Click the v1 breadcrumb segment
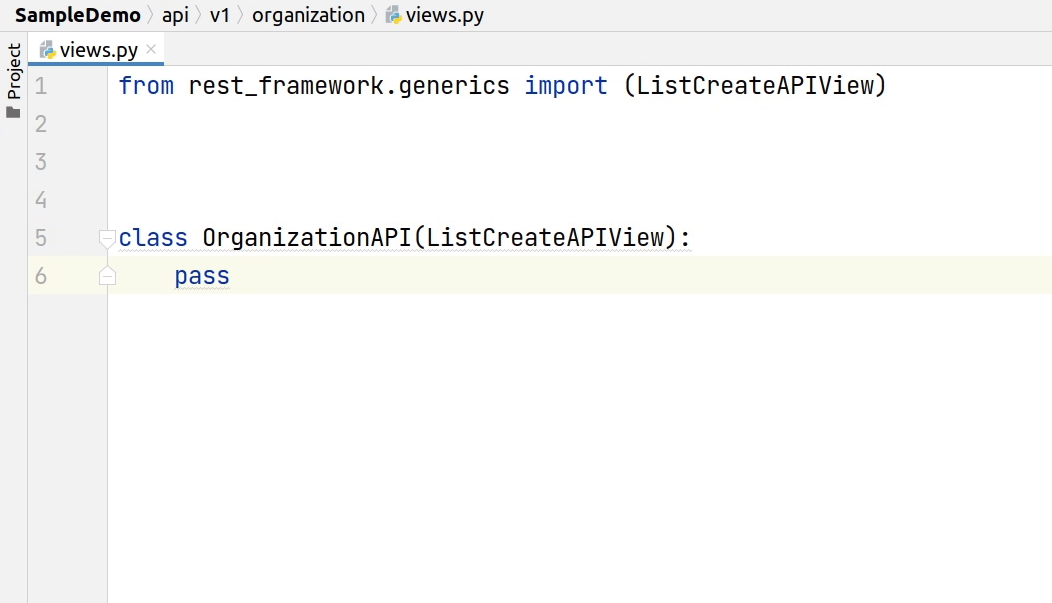This screenshot has height=603, width=1052. 220,16
